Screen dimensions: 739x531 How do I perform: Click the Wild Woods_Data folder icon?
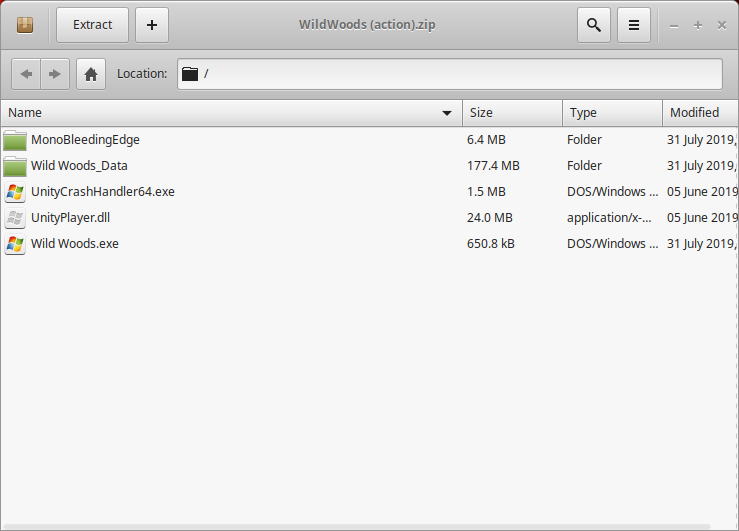(15, 166)
